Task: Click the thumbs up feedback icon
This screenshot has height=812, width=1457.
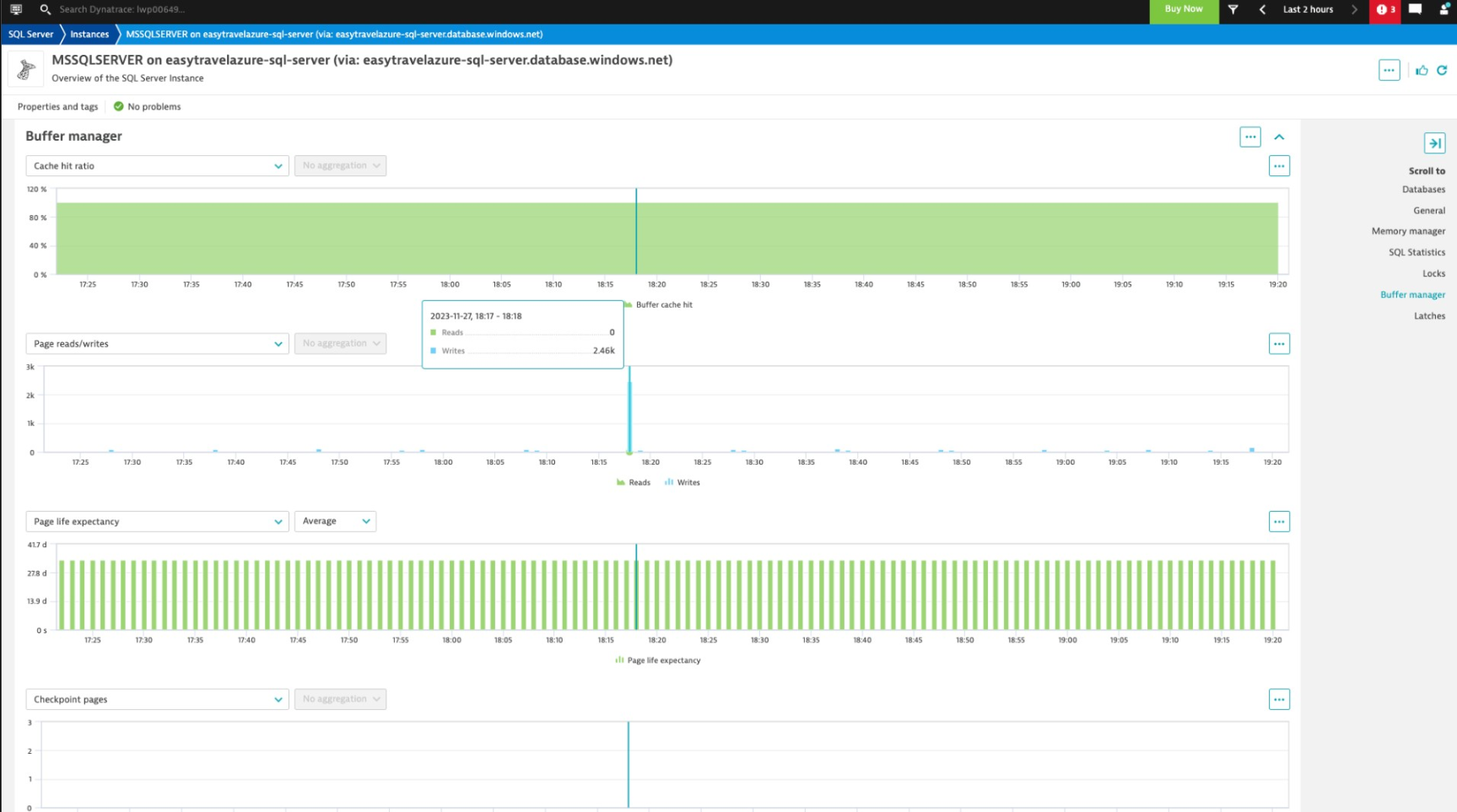Action: 1422,71
